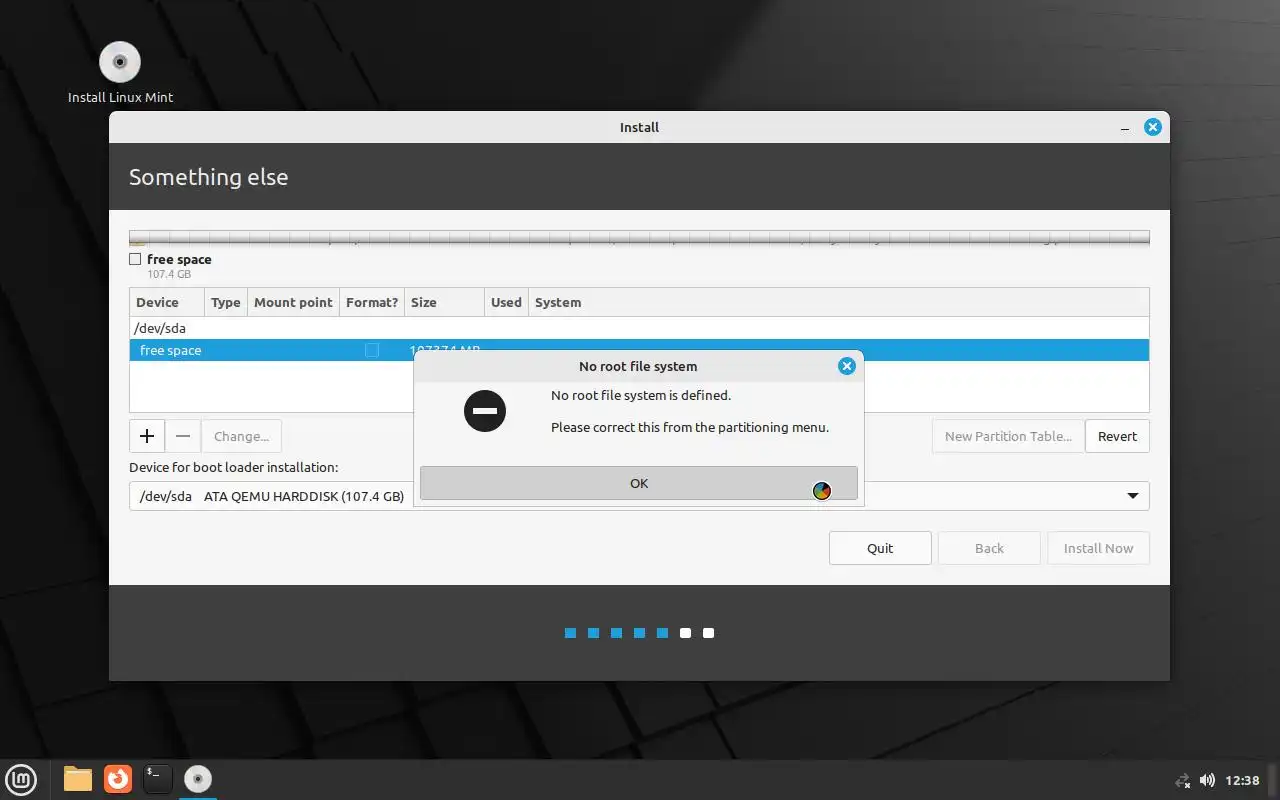Toggle the Format checkbox on free space row
1280x800 pixels.
click(372, 350)
